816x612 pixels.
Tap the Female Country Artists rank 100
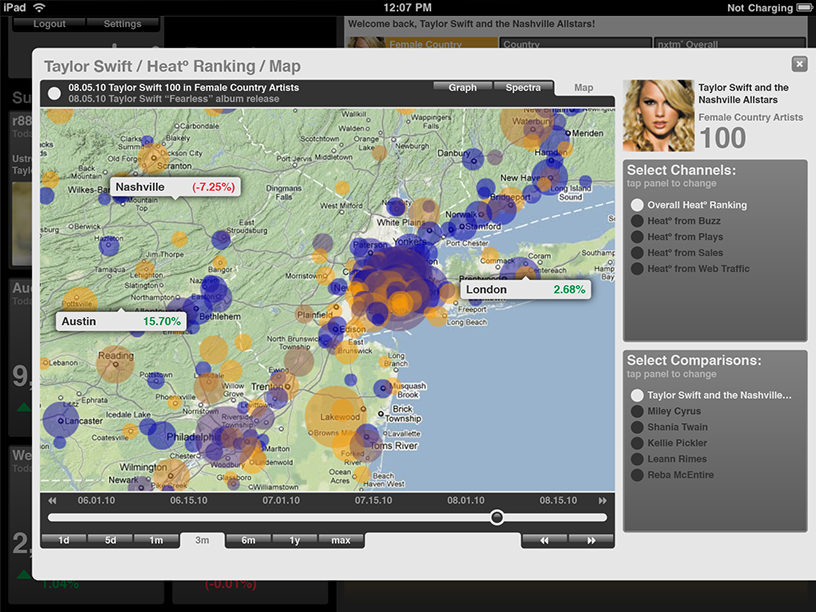pyautogui.click(x=722, y=138)
